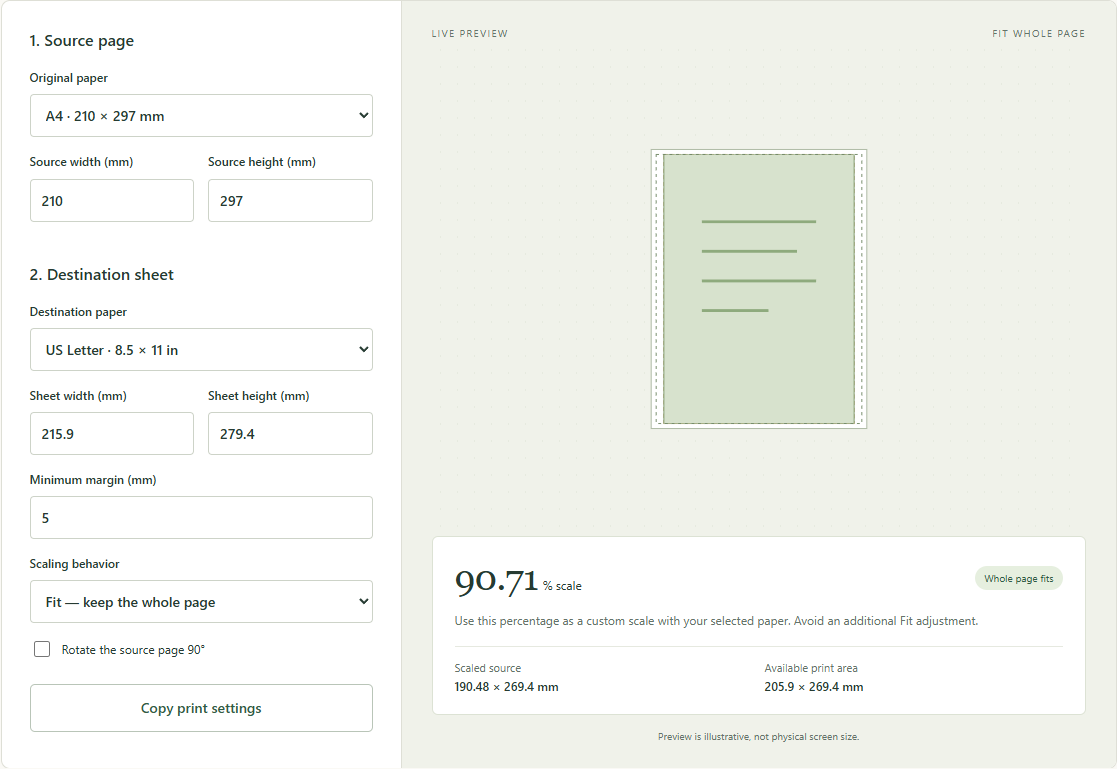Click the Sheet width input field

coord(112,433)
